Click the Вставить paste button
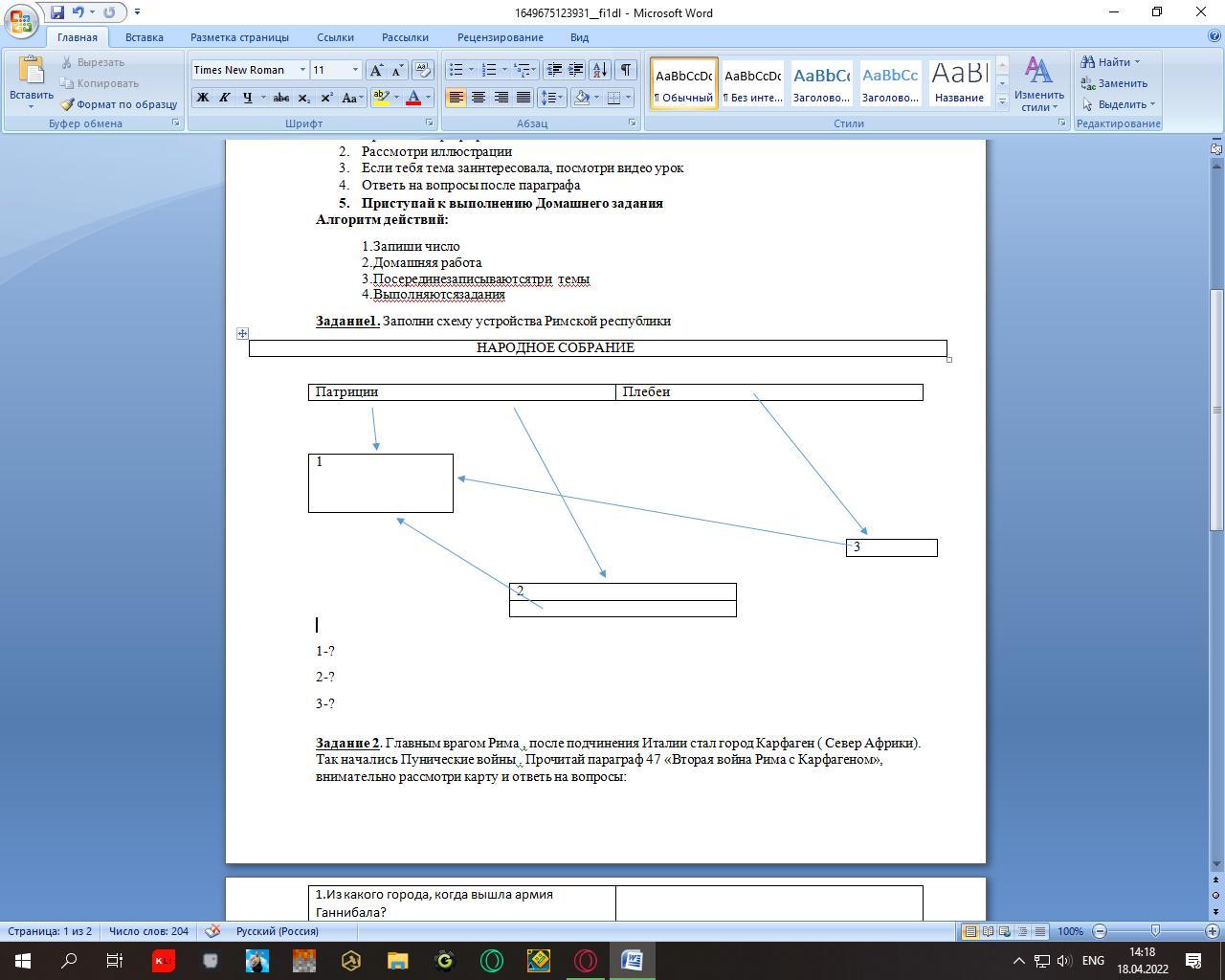Viewport: 1225px width, 980px height. pos(31,82)
